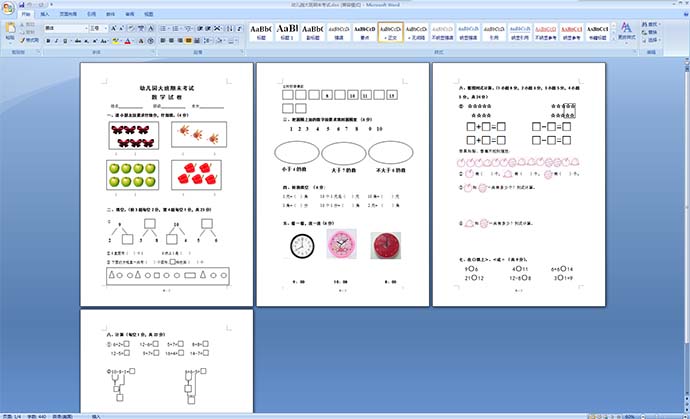
Task: Toggle underline formatting
Action: (65, 41)
